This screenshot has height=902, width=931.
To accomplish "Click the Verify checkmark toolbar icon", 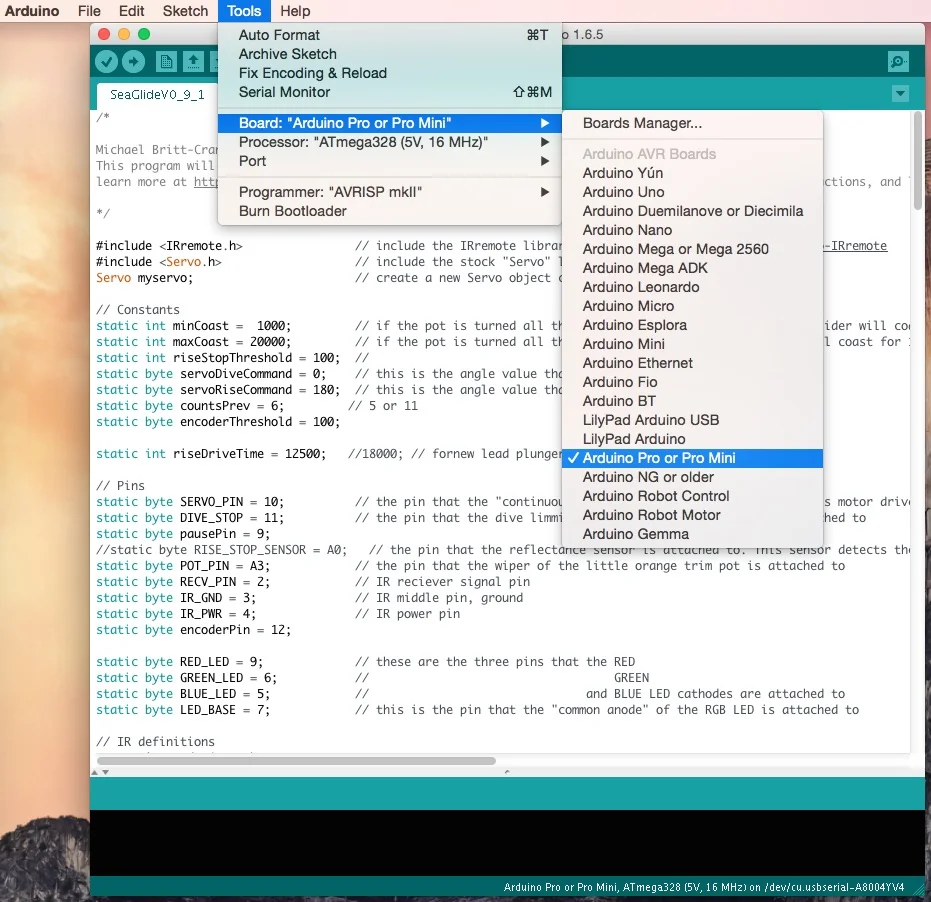I will pyautogui.click(x=107, y=61).
